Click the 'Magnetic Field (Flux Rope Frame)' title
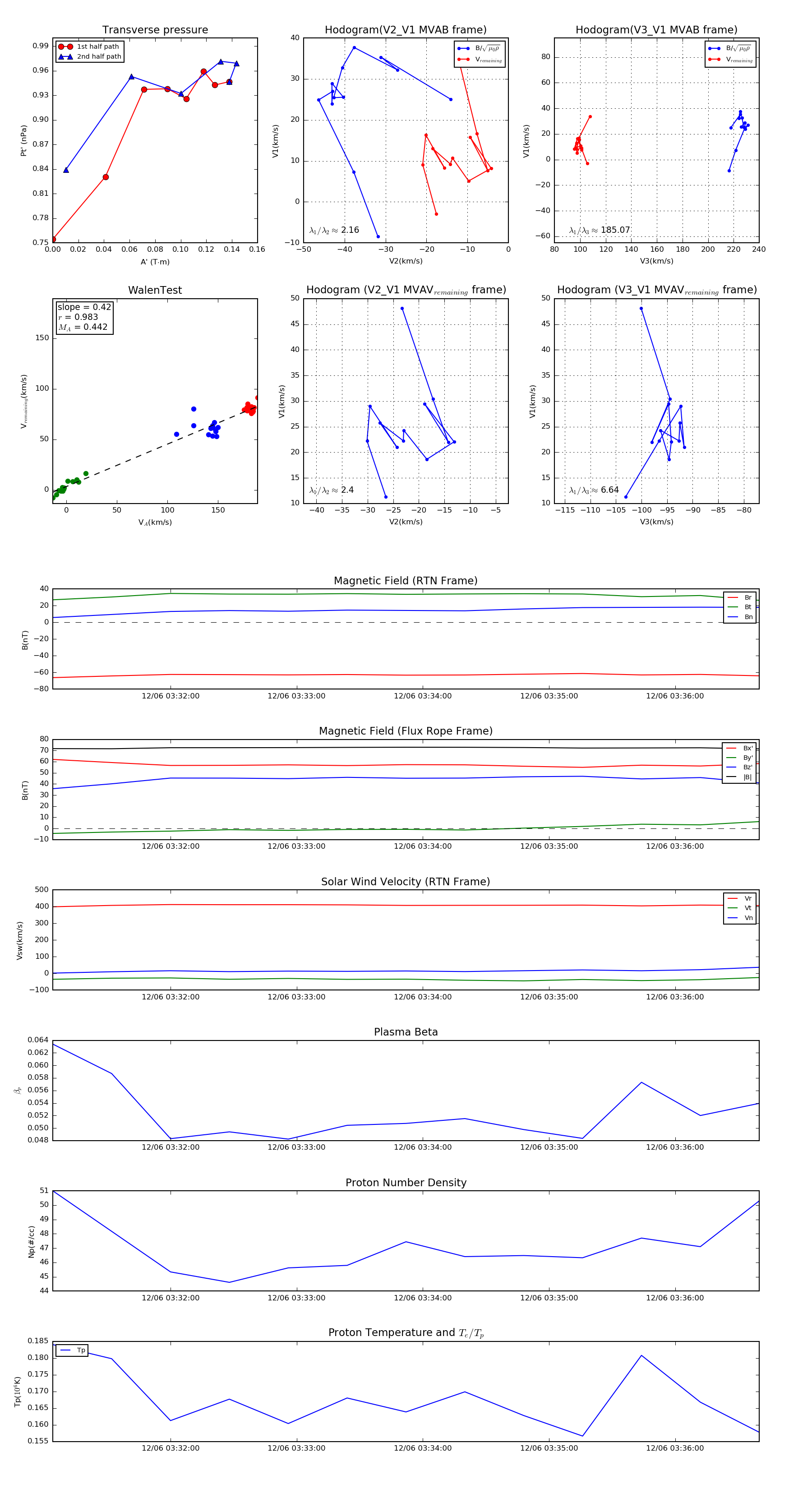Image resolution: width=812 pixels, height=1489 pixels. pyautogui.click(x=406, y=731)
